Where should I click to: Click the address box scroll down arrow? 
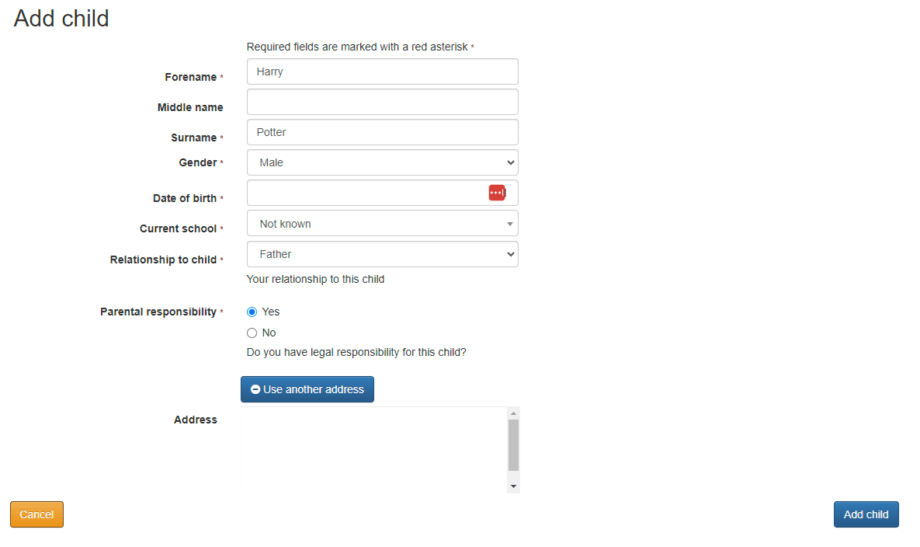pyautogui.click(x=513, y=486)
